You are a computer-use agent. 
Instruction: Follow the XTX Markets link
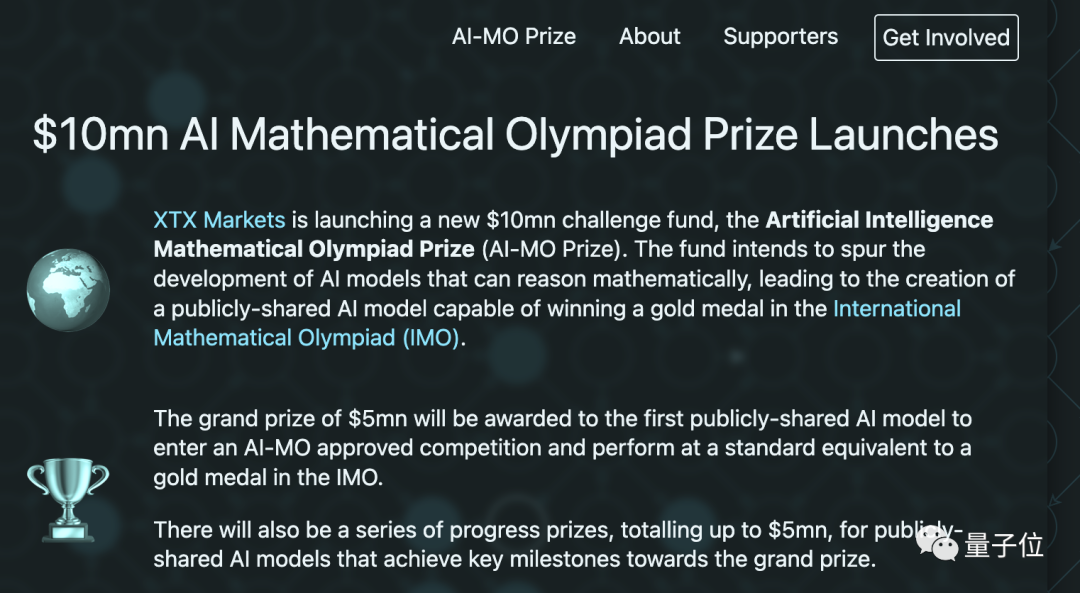[219, 220]
